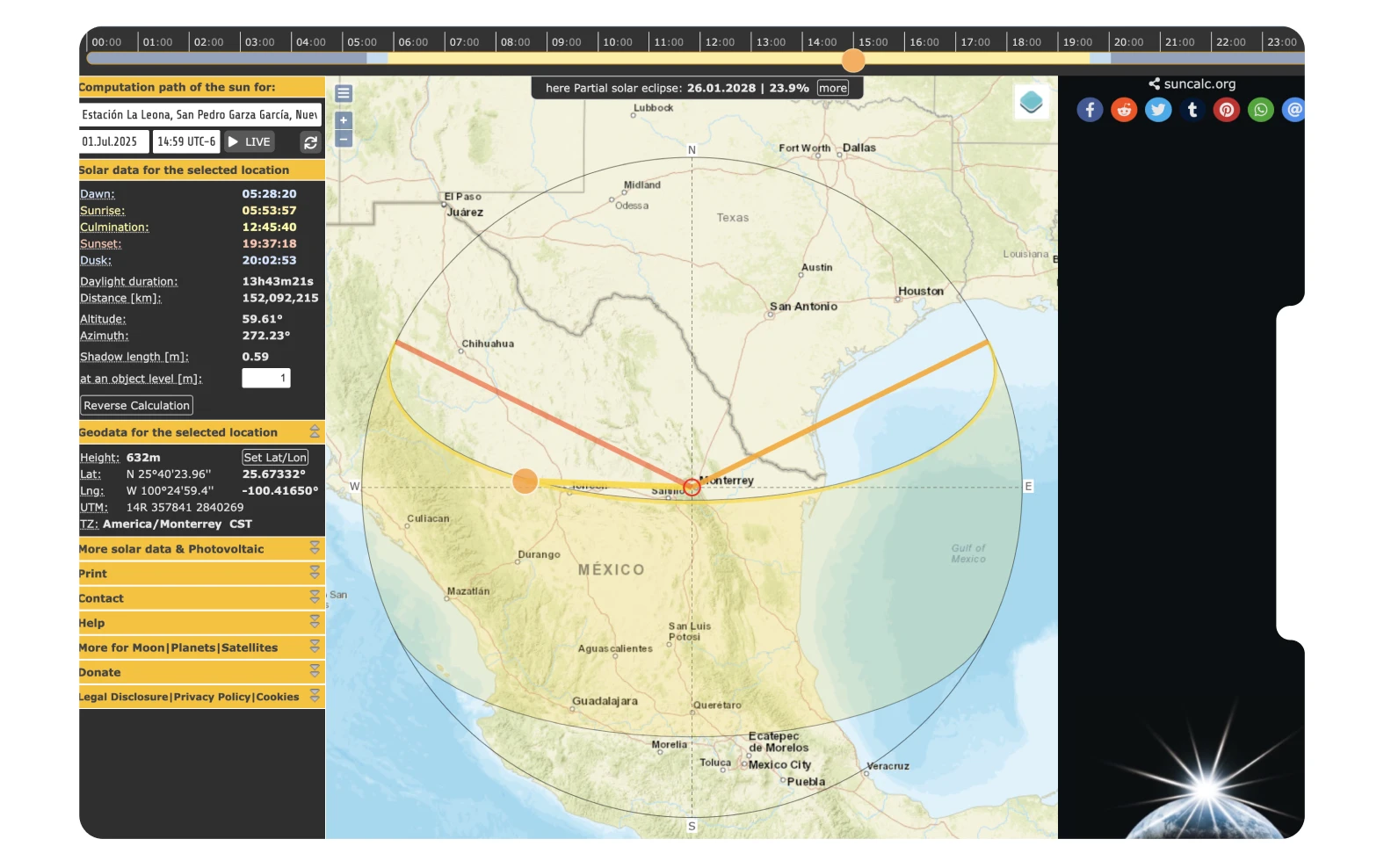Click 'more' on solar eclipse banner
The width and height of the screenshot is (1384, 868).
point(832,88)
